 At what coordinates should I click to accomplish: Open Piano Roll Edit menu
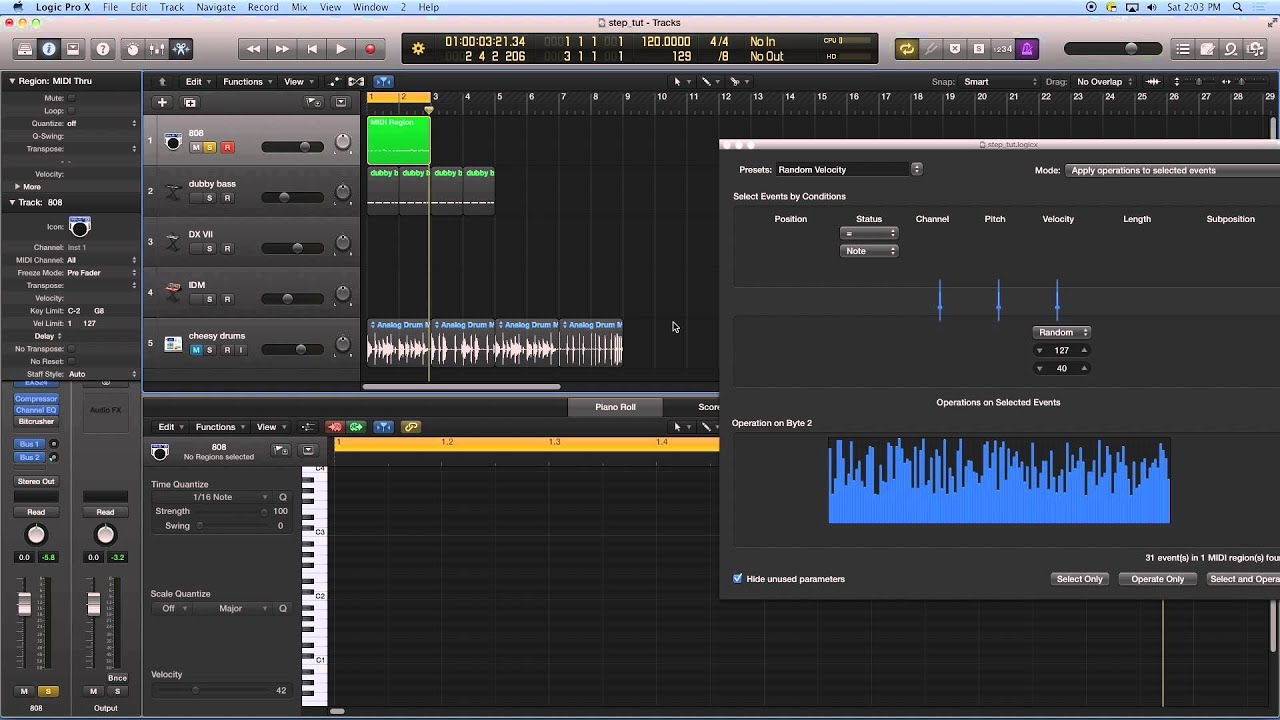(171, 427)
